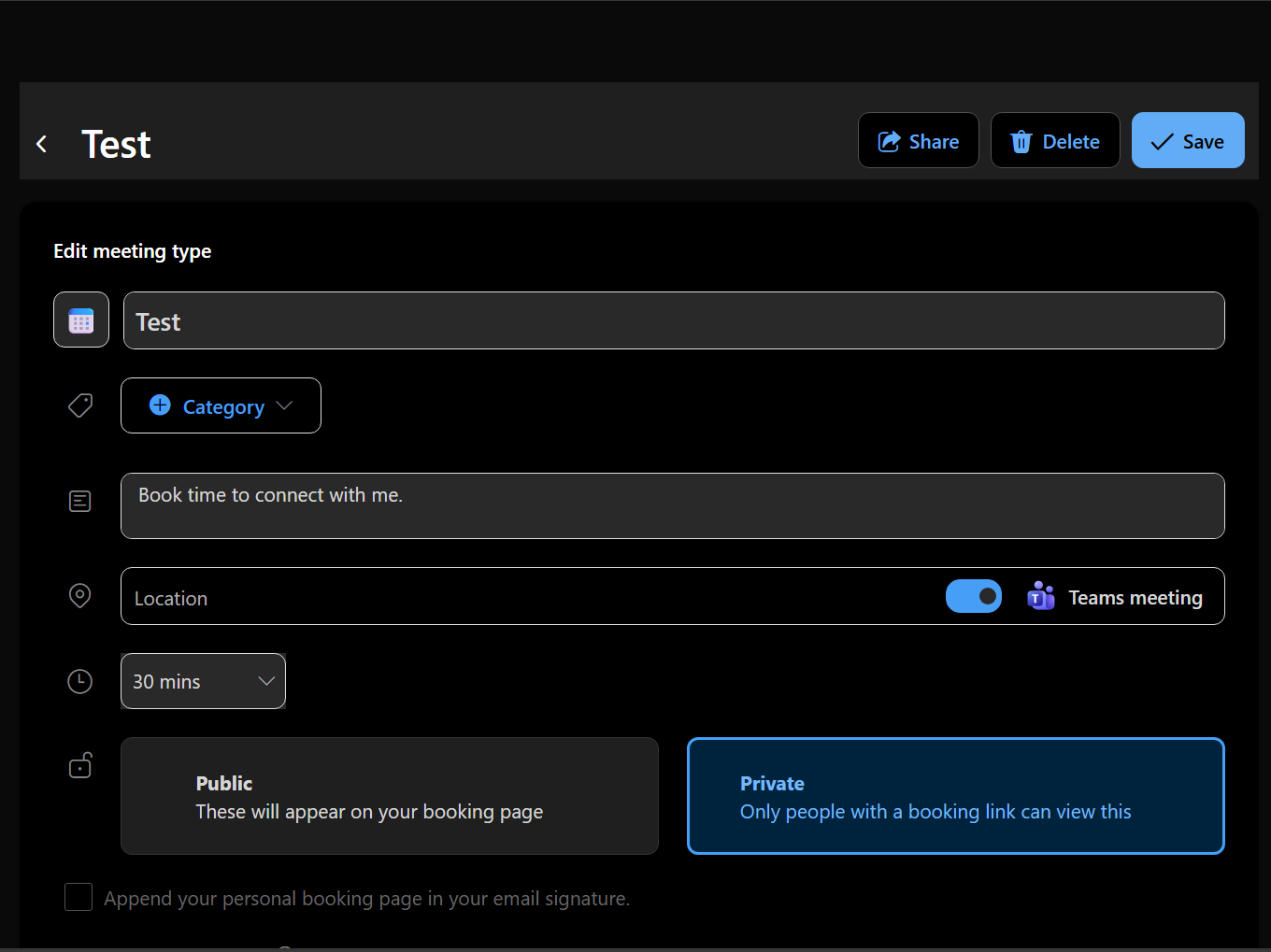Save the meeting type changes
The height and width of the screenshot is (952, 1271).
point(1188,141)
